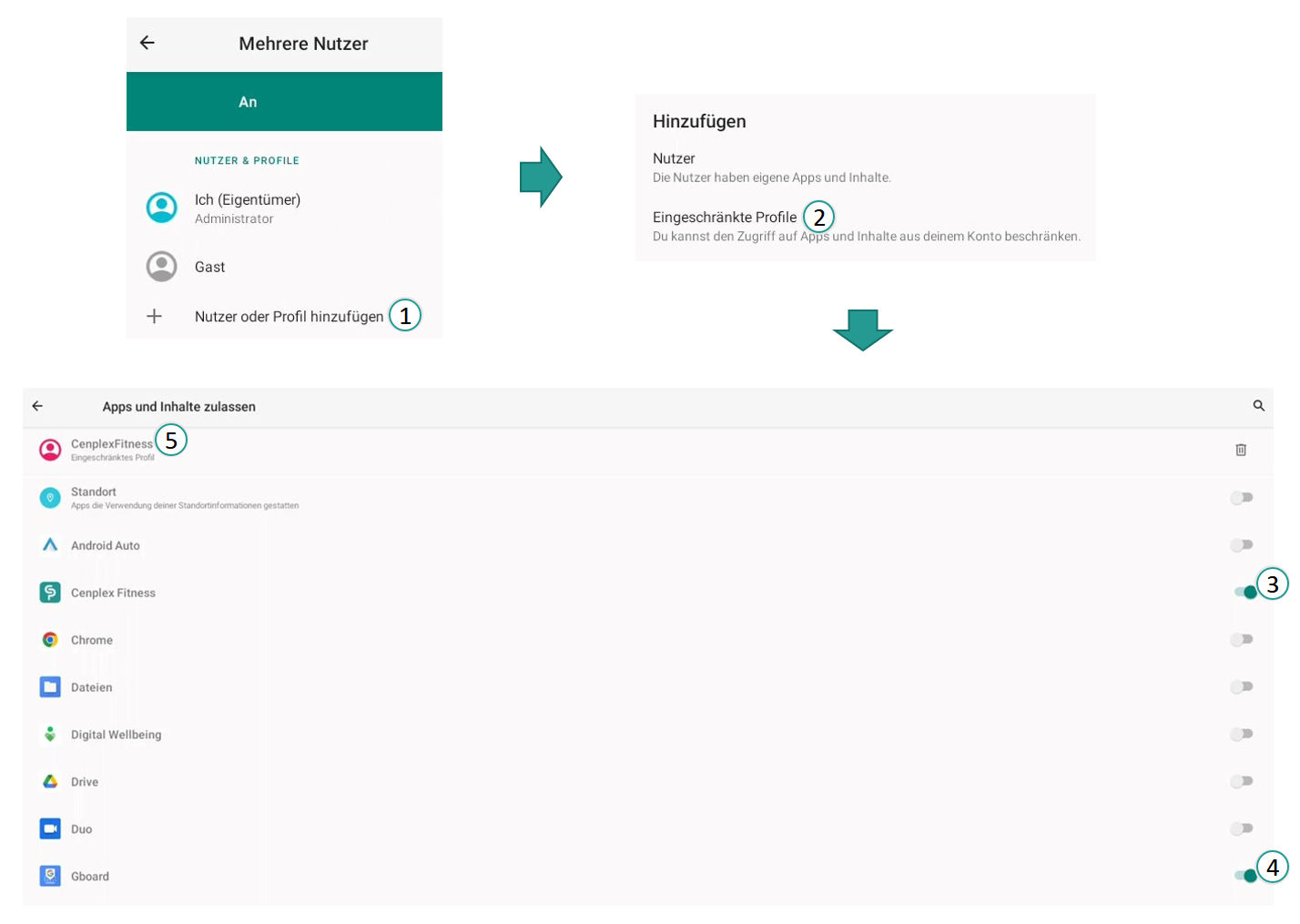Enable the Standort toggle
Image resolution: width=1300 pixels, height=924 pixels.
pyautogui.click(x=1242, y=497)
